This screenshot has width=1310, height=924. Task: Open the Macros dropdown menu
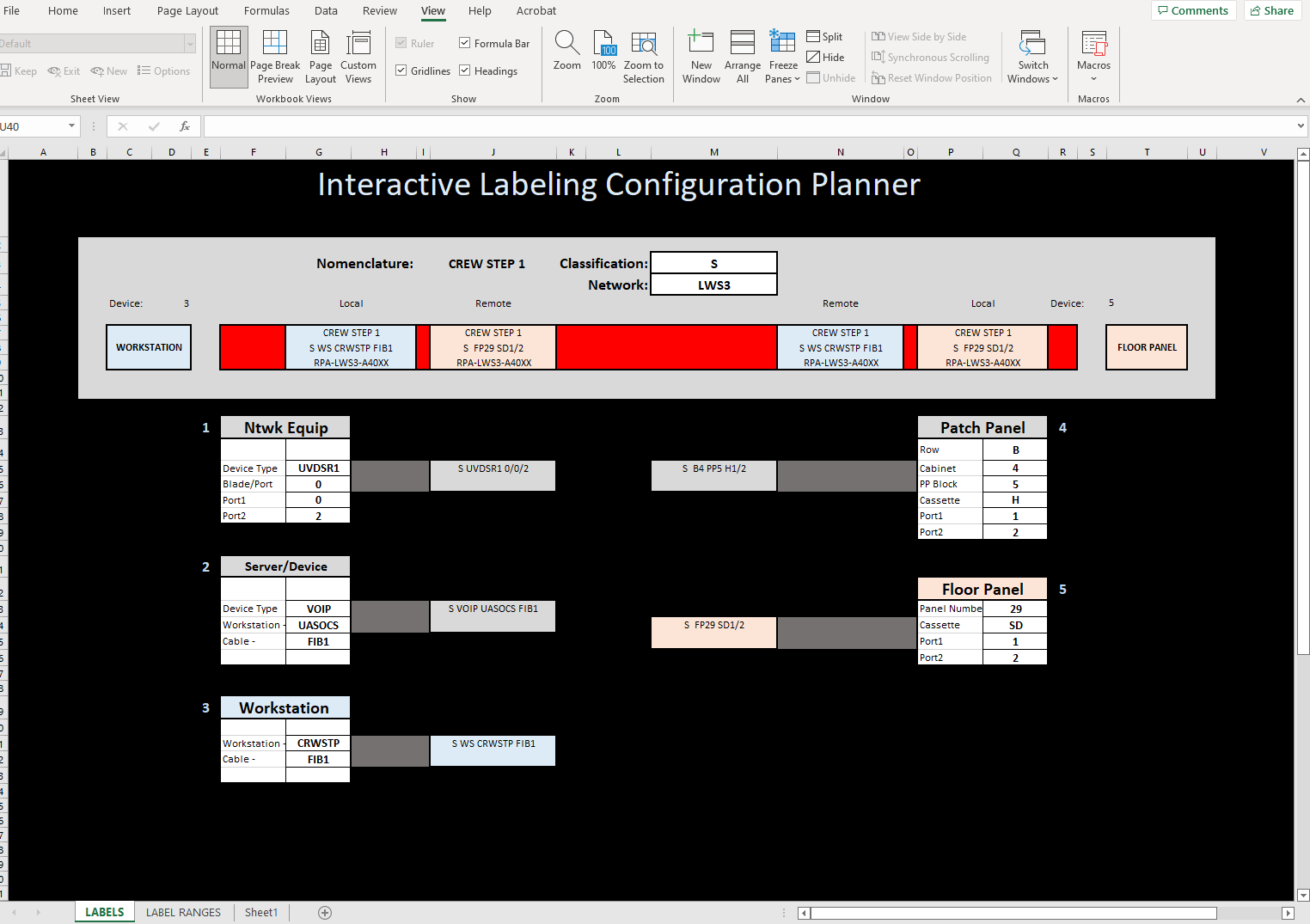[x=1093, y=57]
